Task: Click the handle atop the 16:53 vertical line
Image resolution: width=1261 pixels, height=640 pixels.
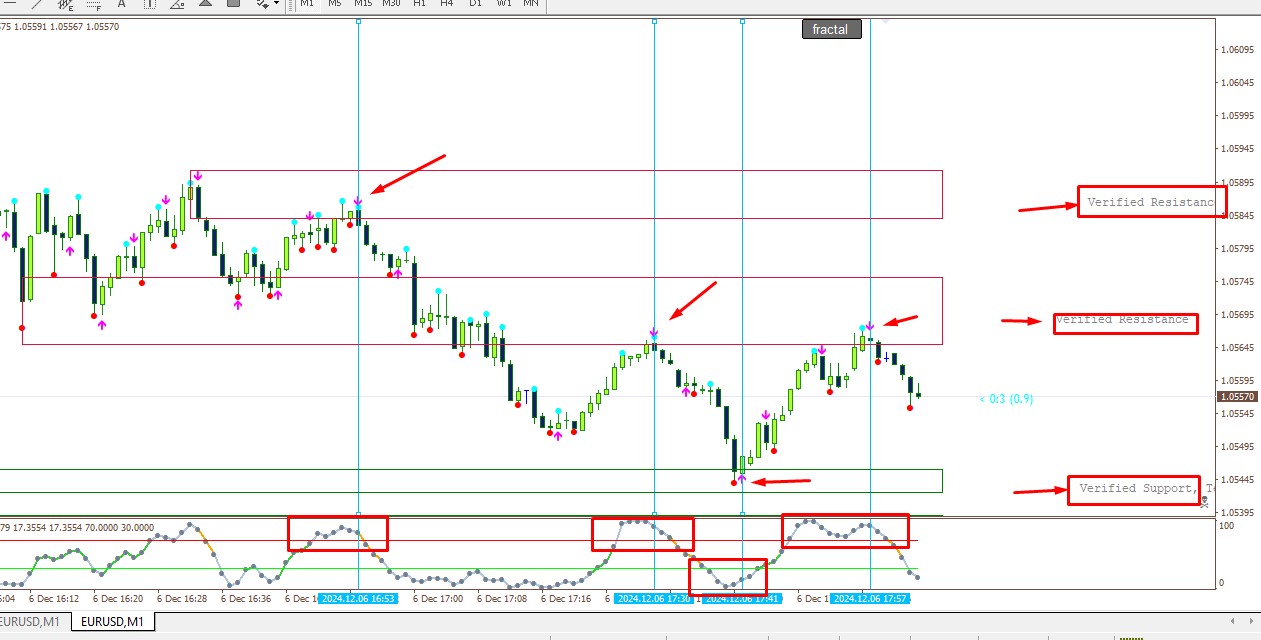Action: [x=358, y=21]
